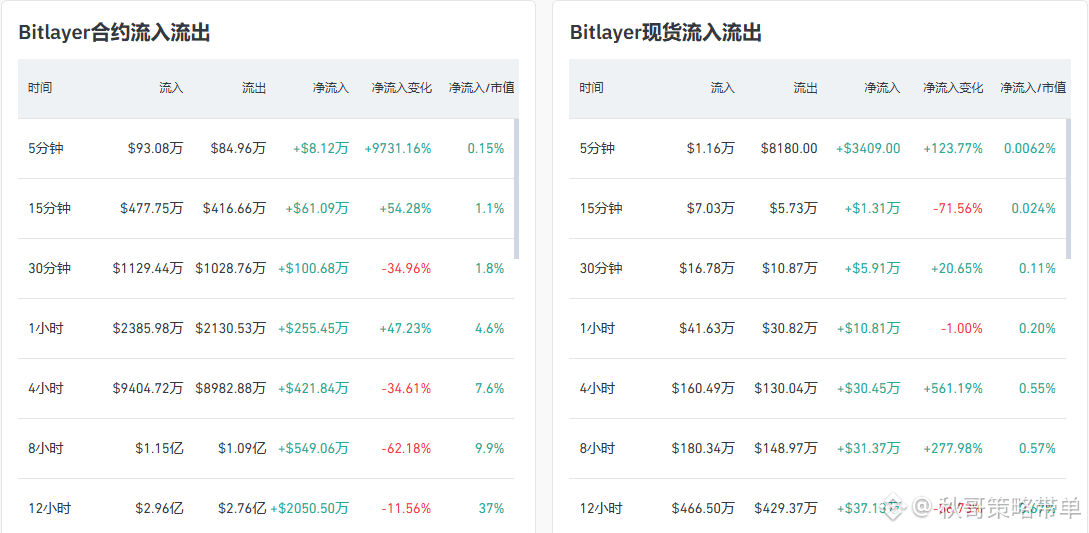Click 净流入 header in the 现货 table

pyautogui.click(x=882, y=88)
